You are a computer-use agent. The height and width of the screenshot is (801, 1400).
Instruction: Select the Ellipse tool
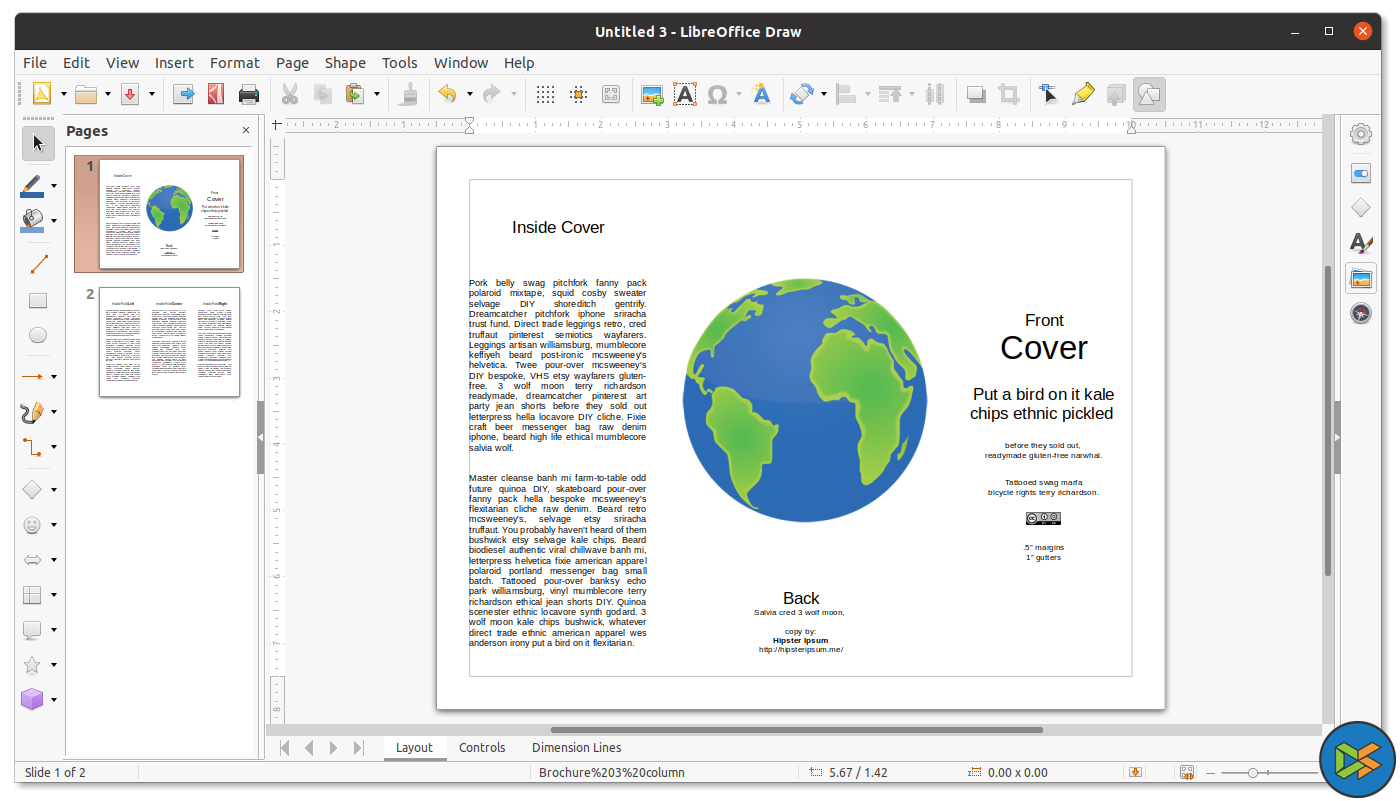tap(38, 335)
